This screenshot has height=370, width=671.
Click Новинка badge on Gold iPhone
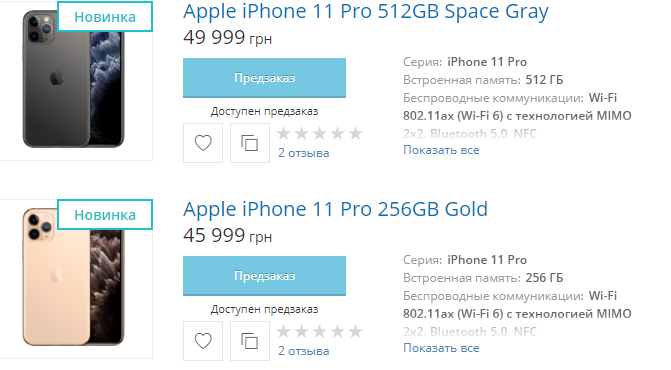pyautogui.click(x=105, y=215)
